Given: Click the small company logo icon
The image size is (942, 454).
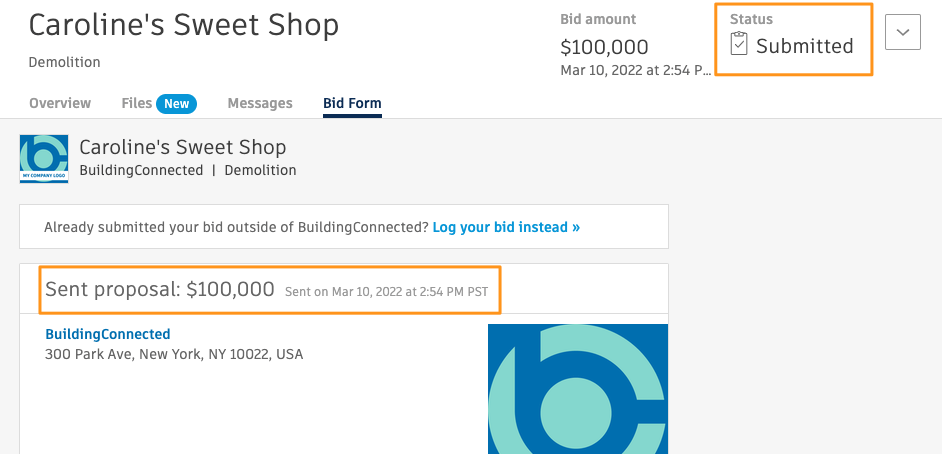Looking at the screenshot, I should coord(44,158).
